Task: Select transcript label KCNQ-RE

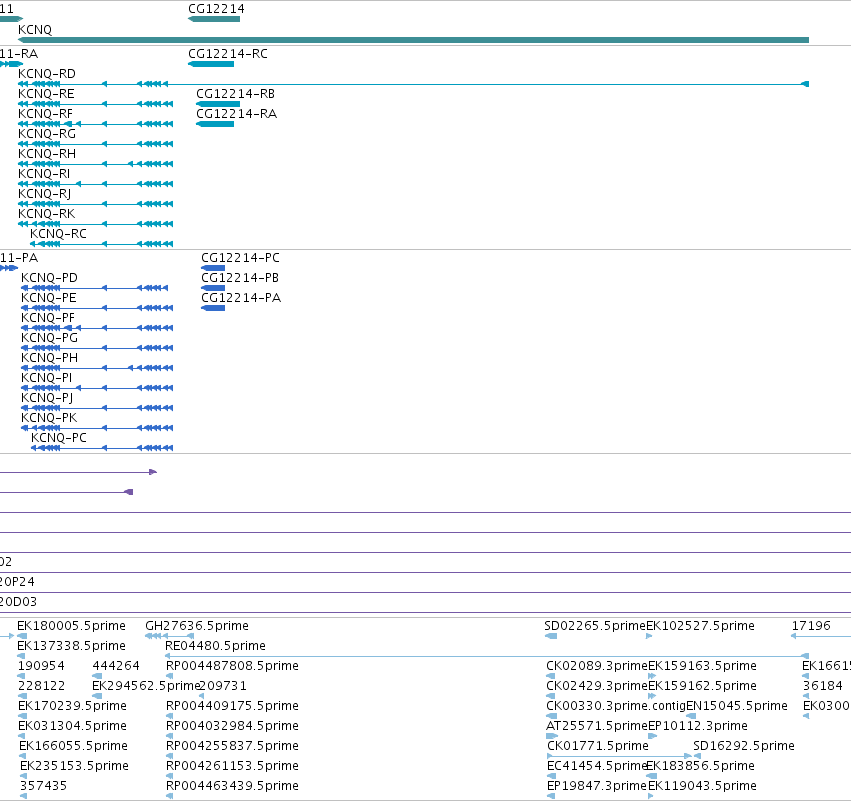Action: coord(46,94)
